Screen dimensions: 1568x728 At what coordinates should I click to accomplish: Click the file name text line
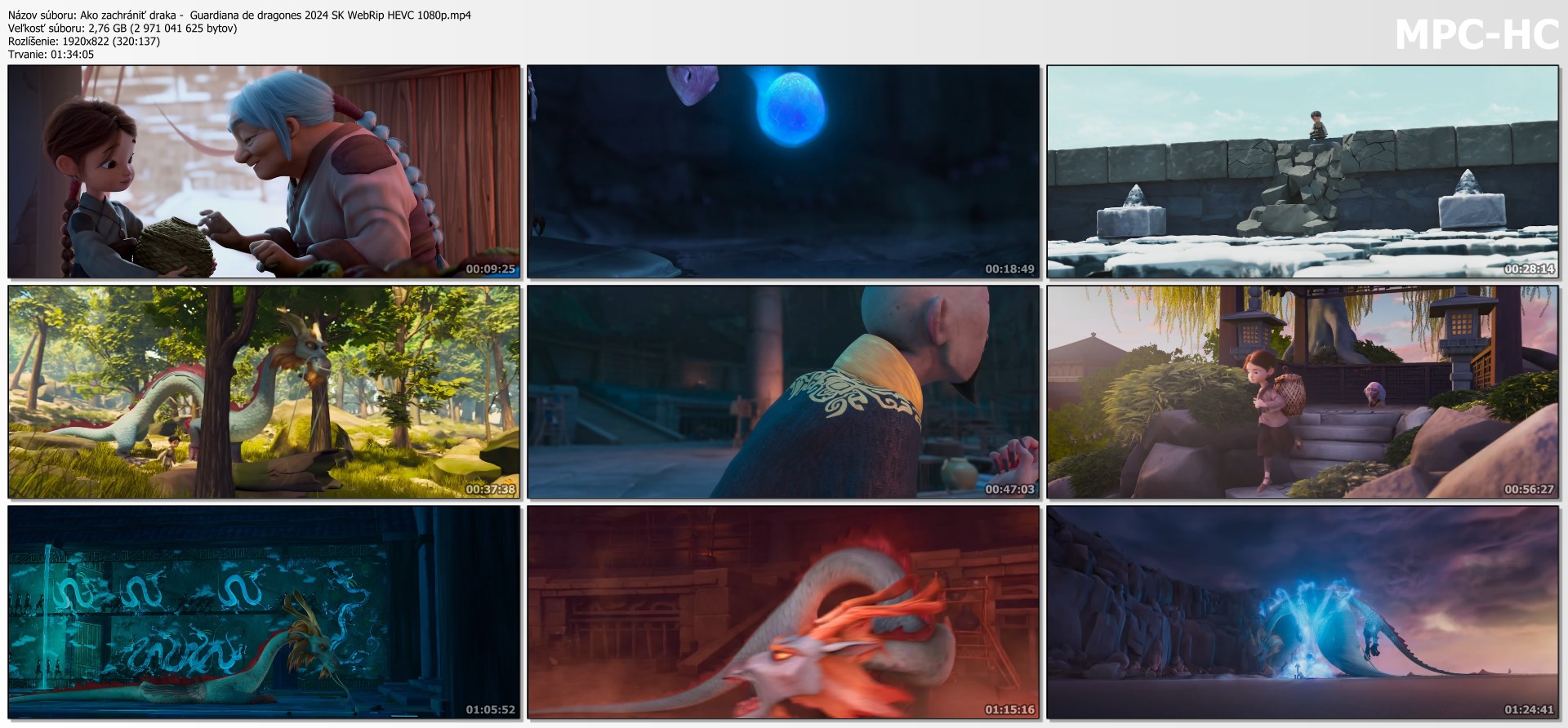click(239, 15)
